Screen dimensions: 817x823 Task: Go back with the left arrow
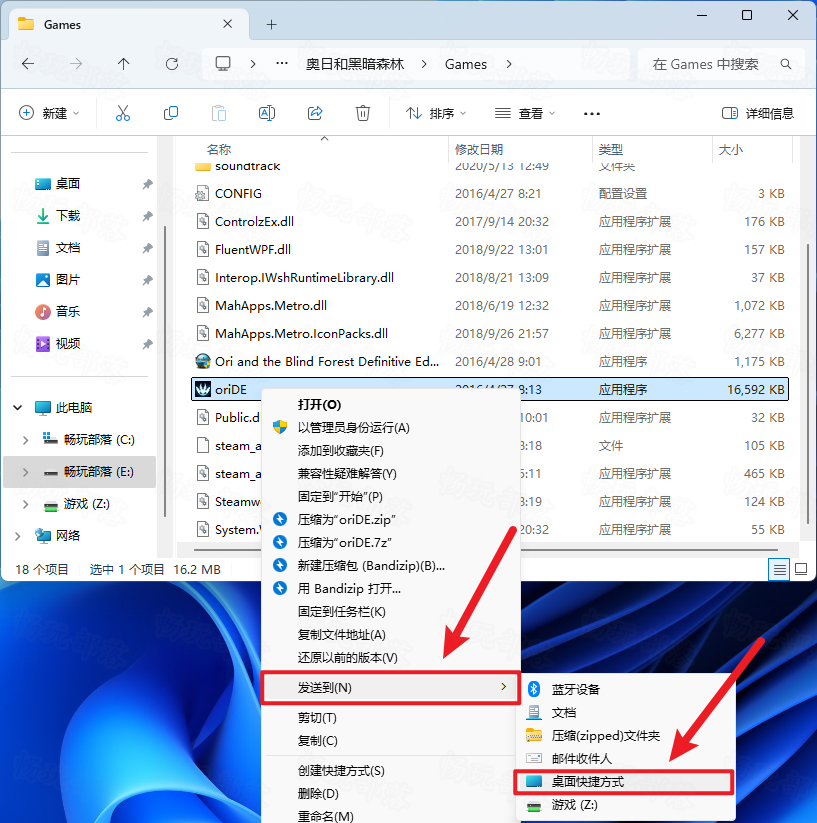[x=28, y=64]
